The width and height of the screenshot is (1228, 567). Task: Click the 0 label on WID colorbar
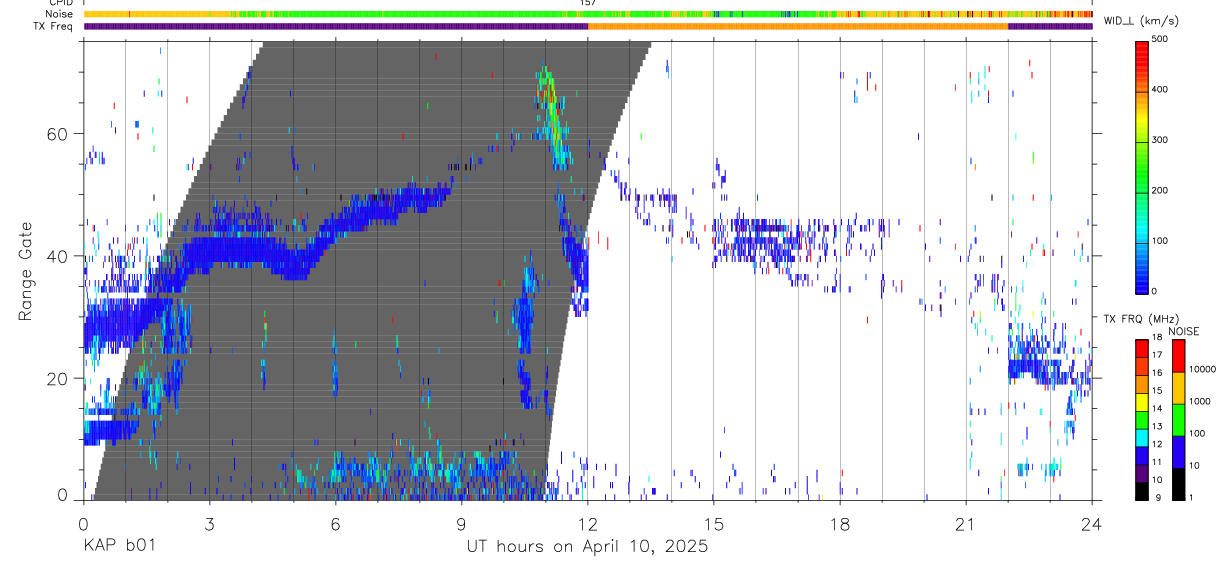1155,291
